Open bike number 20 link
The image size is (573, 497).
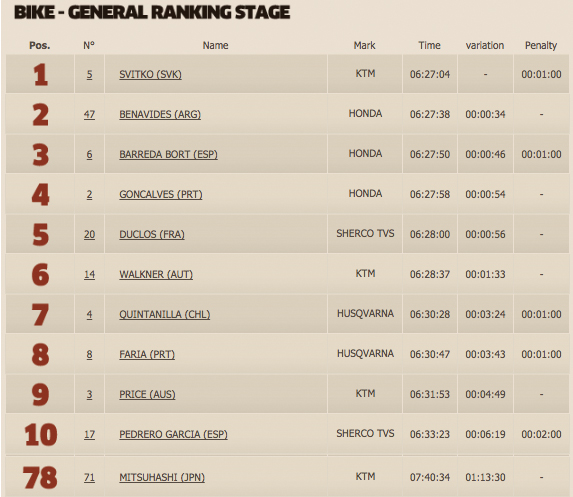(x=89, y=234)
